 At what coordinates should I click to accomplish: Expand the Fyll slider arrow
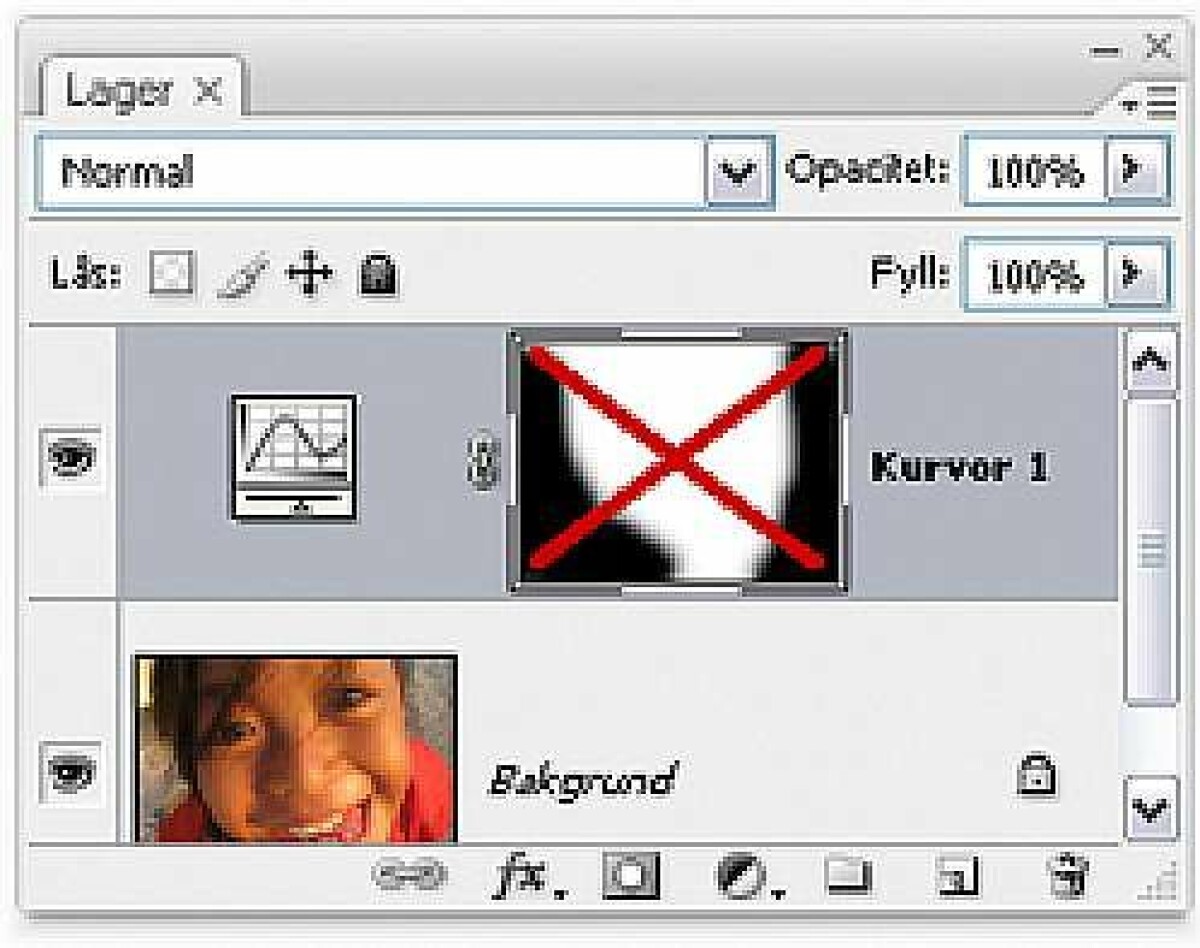coord(1135,272)
